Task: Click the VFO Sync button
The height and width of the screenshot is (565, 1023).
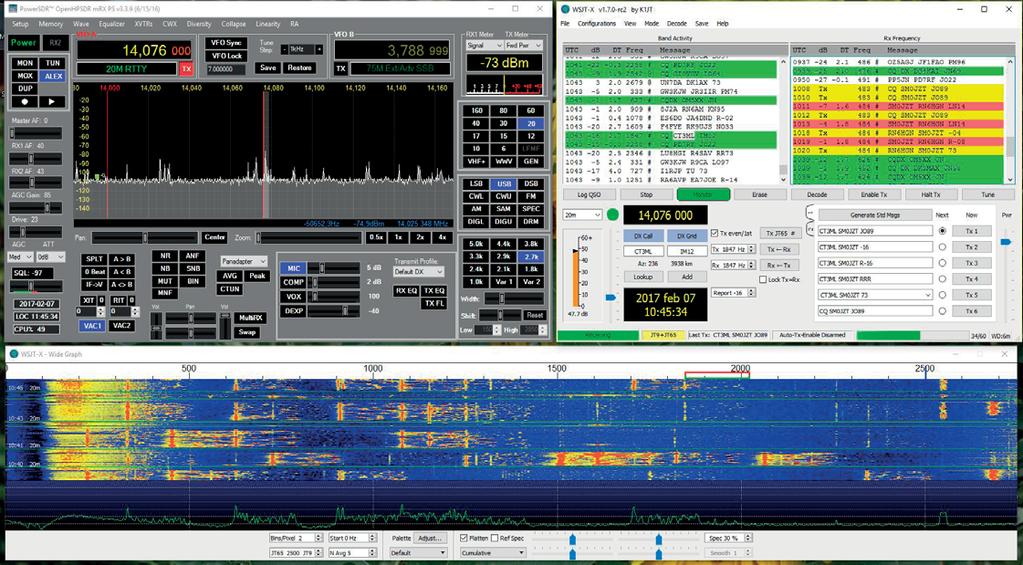Action: pos(226,42)
